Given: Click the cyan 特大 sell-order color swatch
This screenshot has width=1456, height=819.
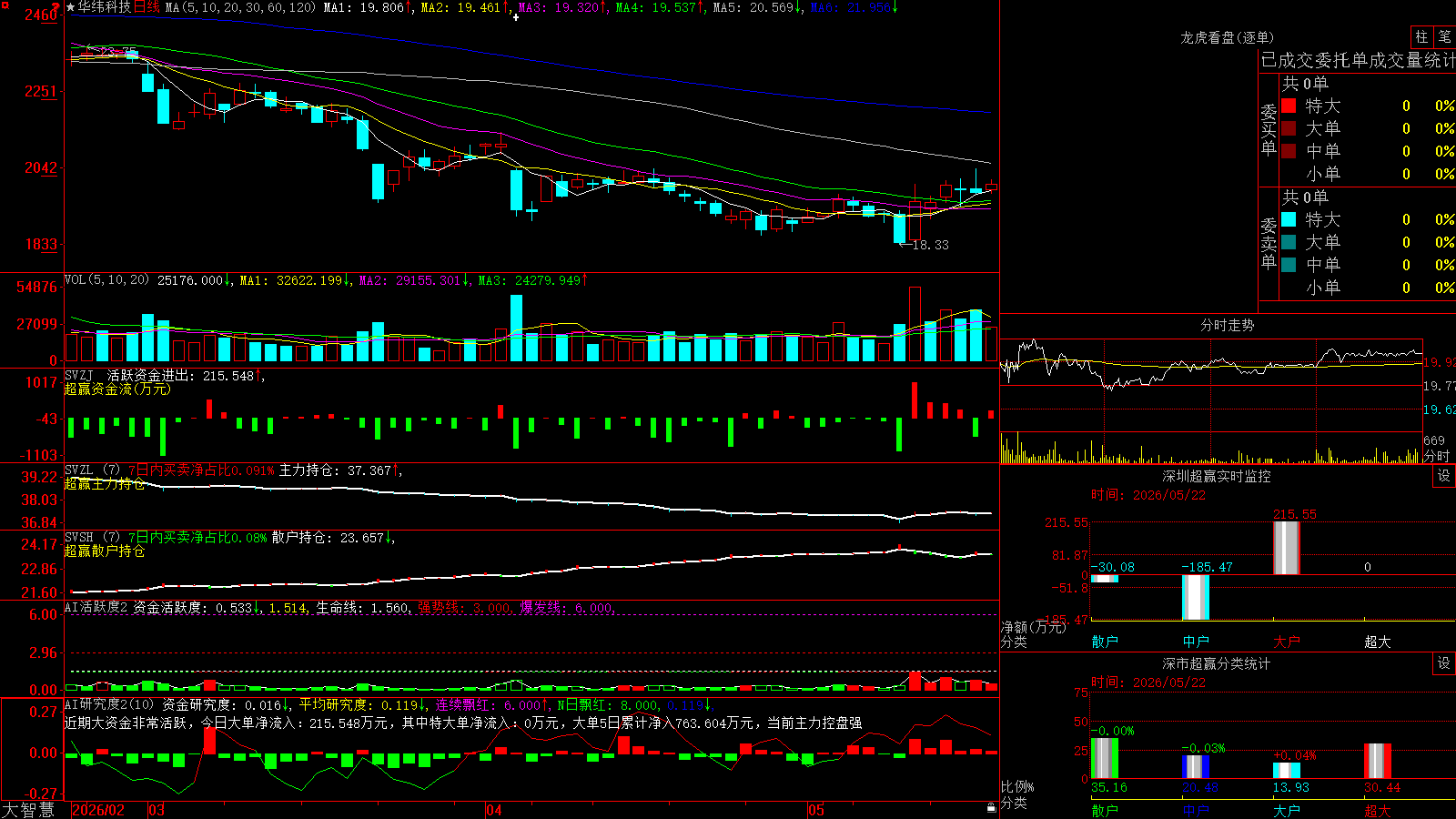Looking at the screenshot, I should pos(1289,219).
